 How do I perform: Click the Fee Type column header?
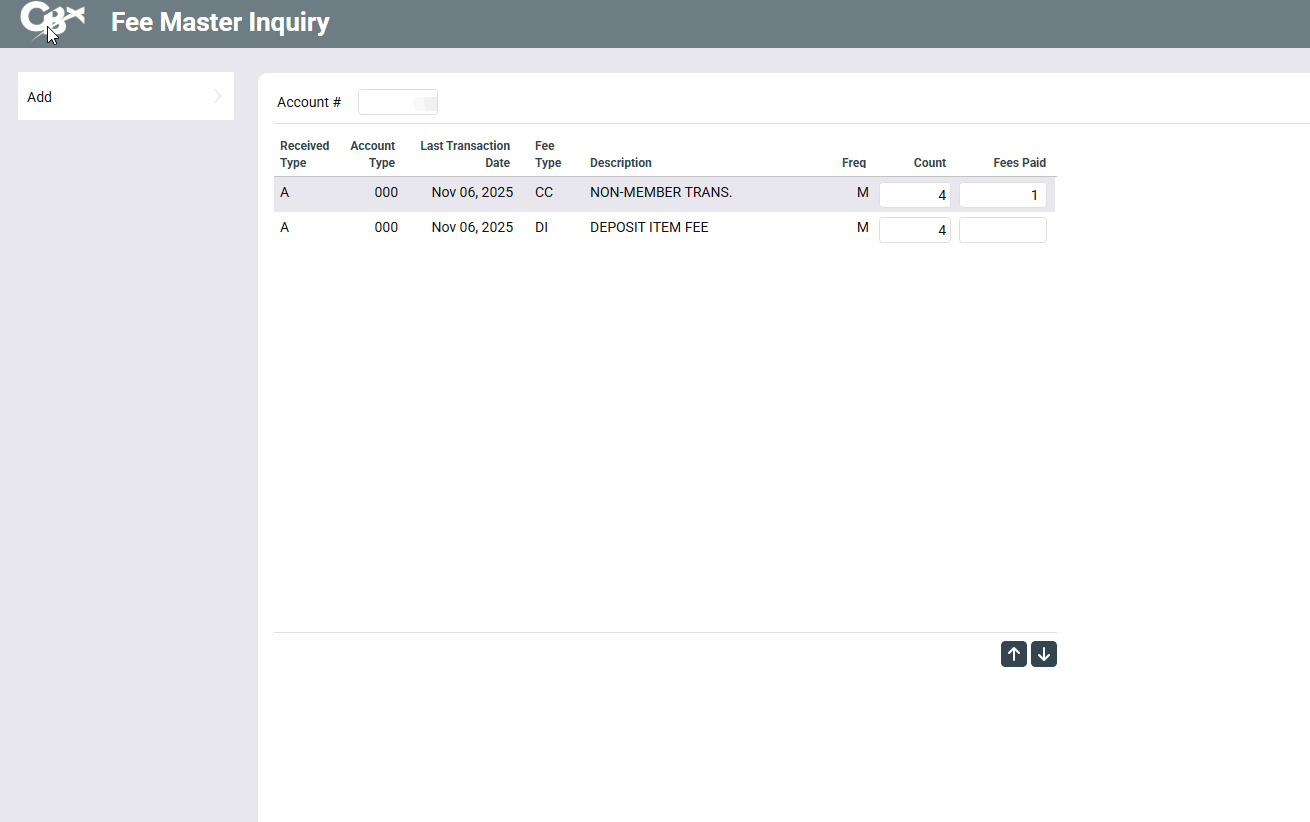(547, 154)
